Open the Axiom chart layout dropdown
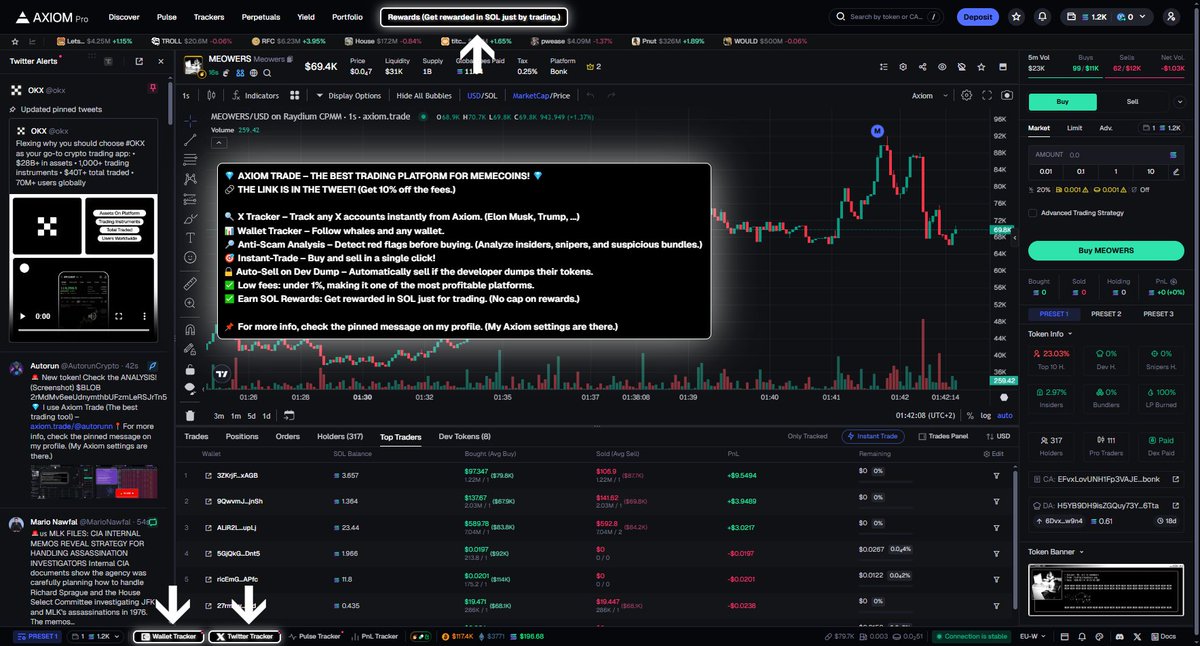 927,96
